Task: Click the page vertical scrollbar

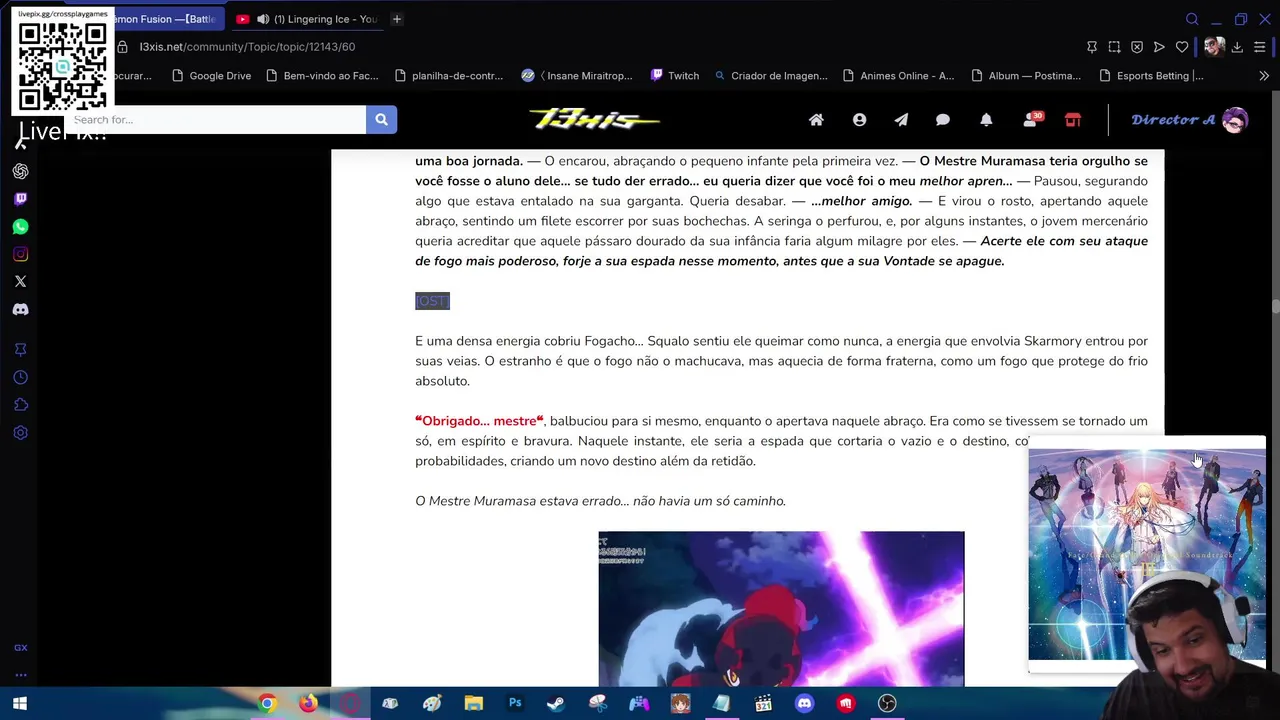Action: tap(1275, 305)
